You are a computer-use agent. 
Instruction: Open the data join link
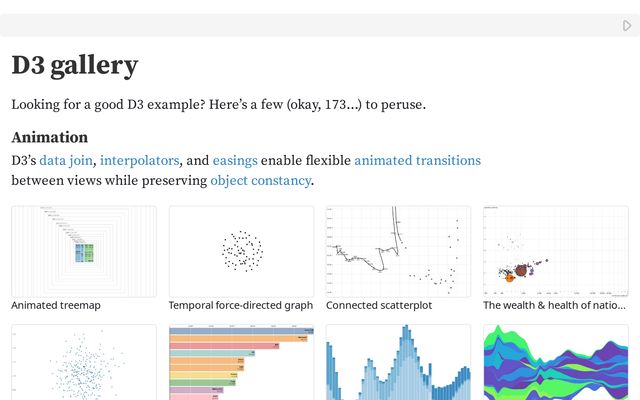coord(67,160)
